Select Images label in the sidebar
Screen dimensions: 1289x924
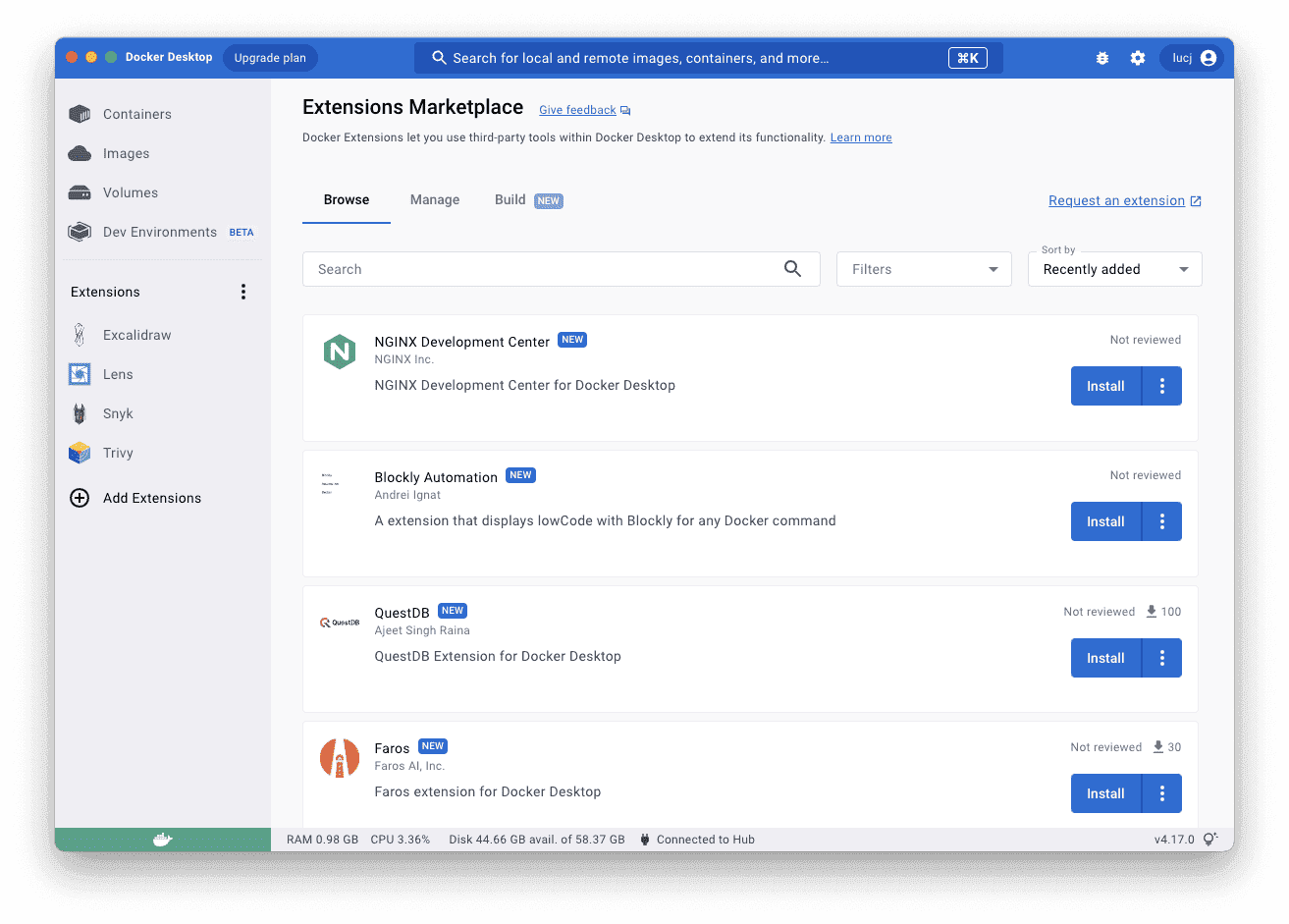[127, 153]
